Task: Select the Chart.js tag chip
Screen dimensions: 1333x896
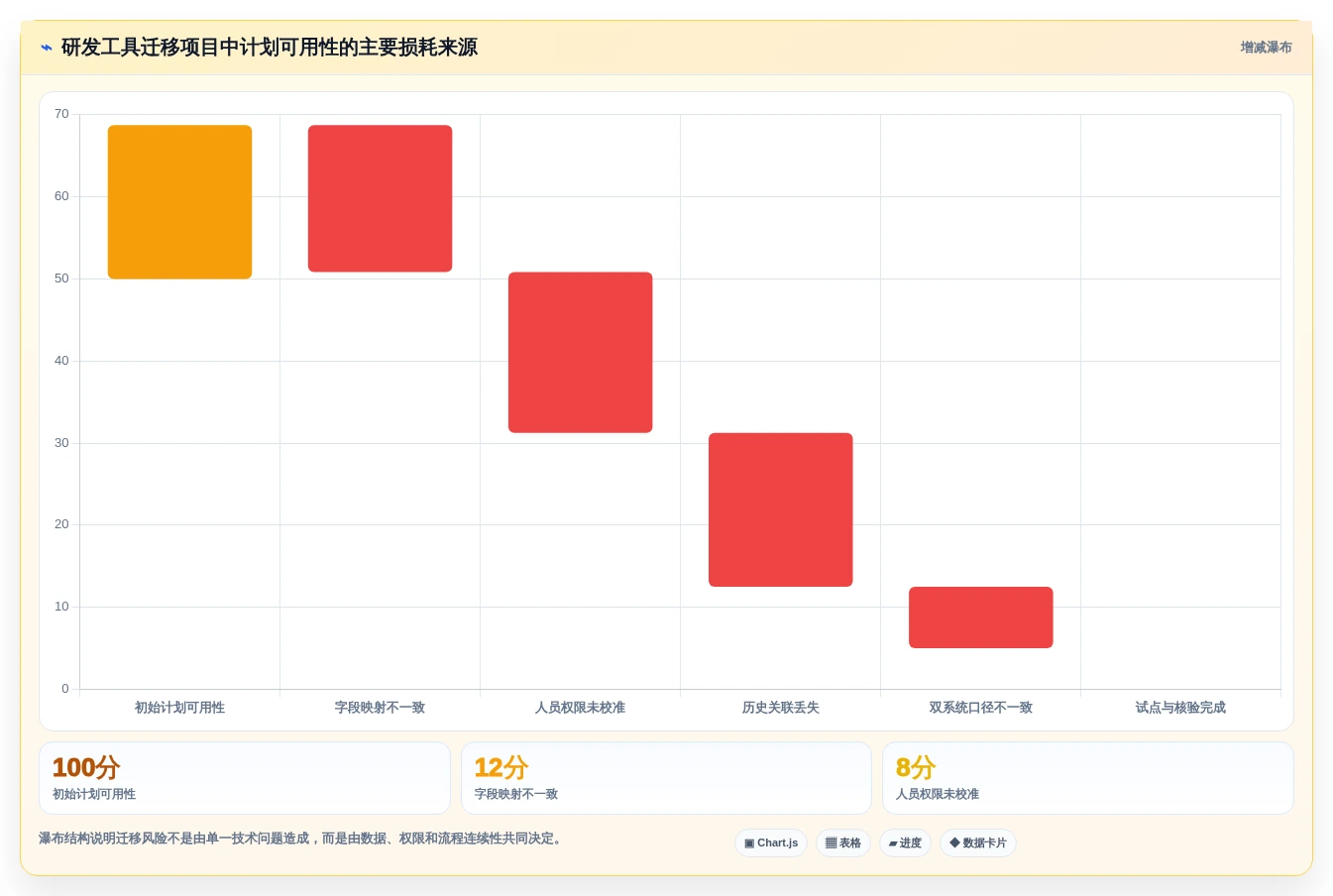Action: pyautogui.click(x=771, y=842)
